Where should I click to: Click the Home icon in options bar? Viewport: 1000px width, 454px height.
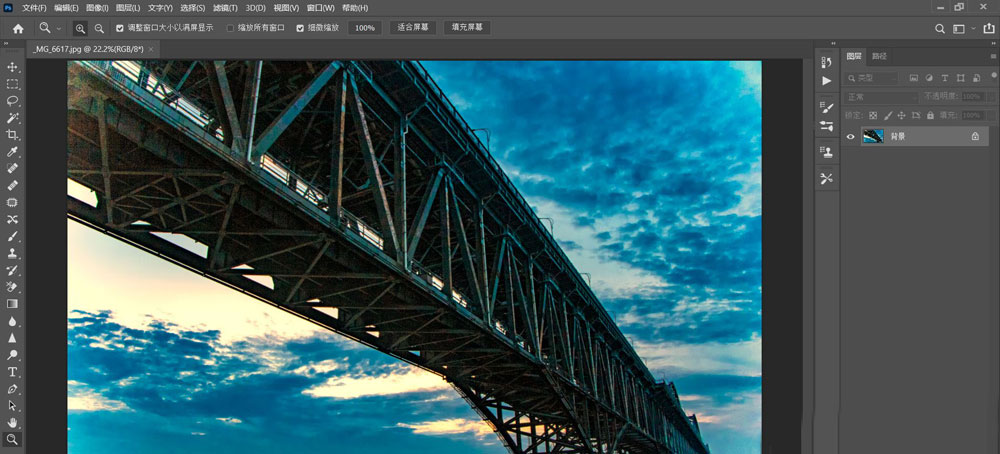point(17,28)
